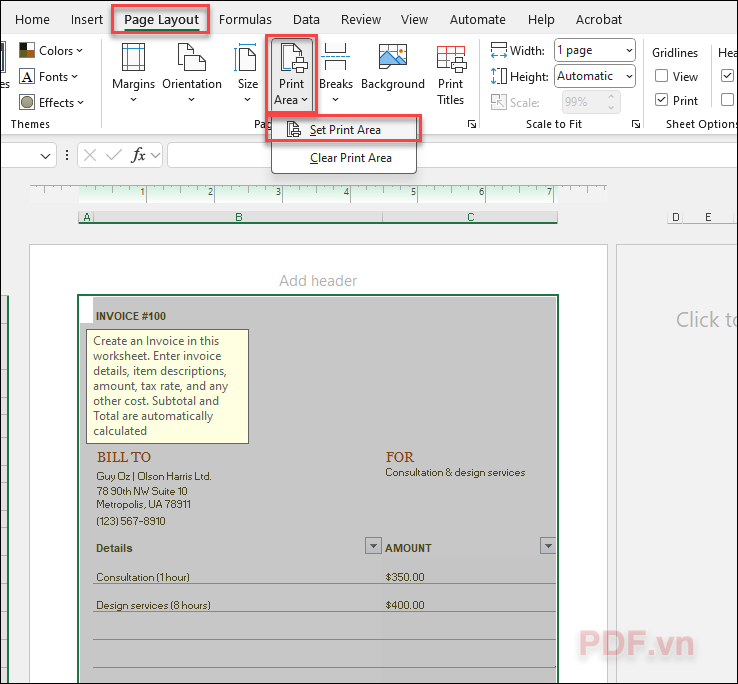Click the Breaks icon

pos(336,56)
